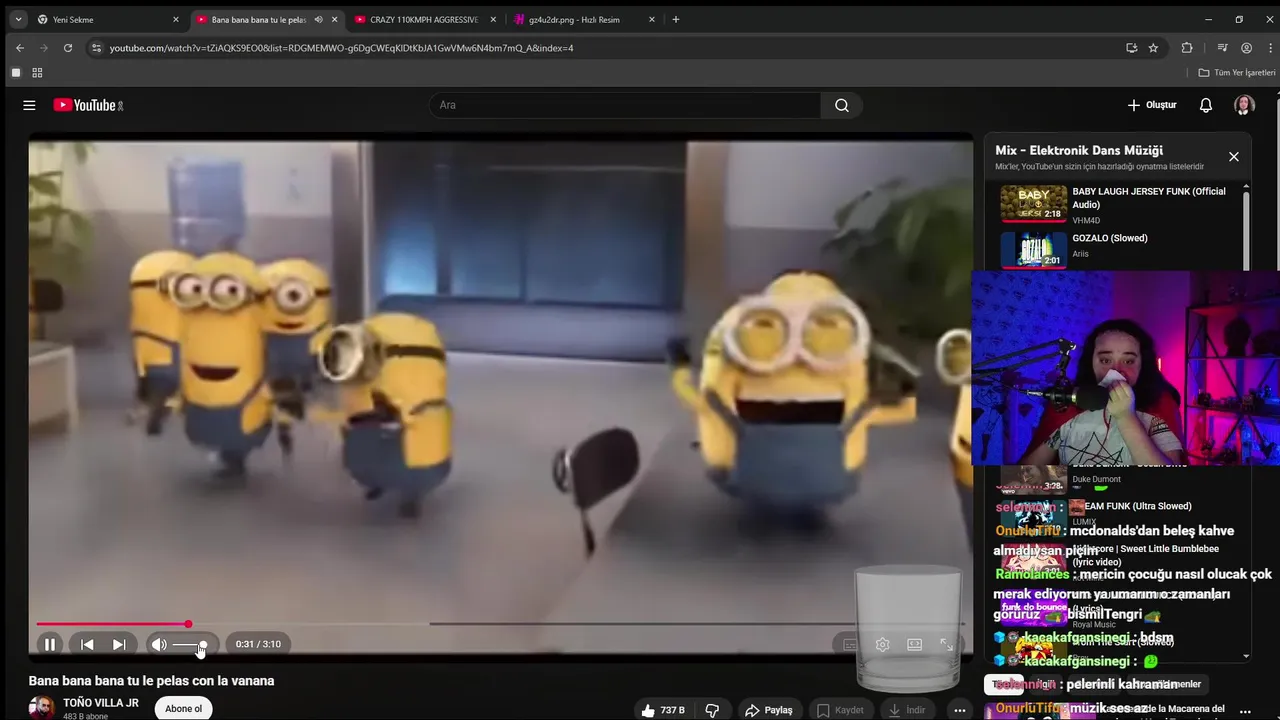Open YouTube hamburger guide menu
The height and width of the screenshot is (720, 1280).
click(29, 105)
